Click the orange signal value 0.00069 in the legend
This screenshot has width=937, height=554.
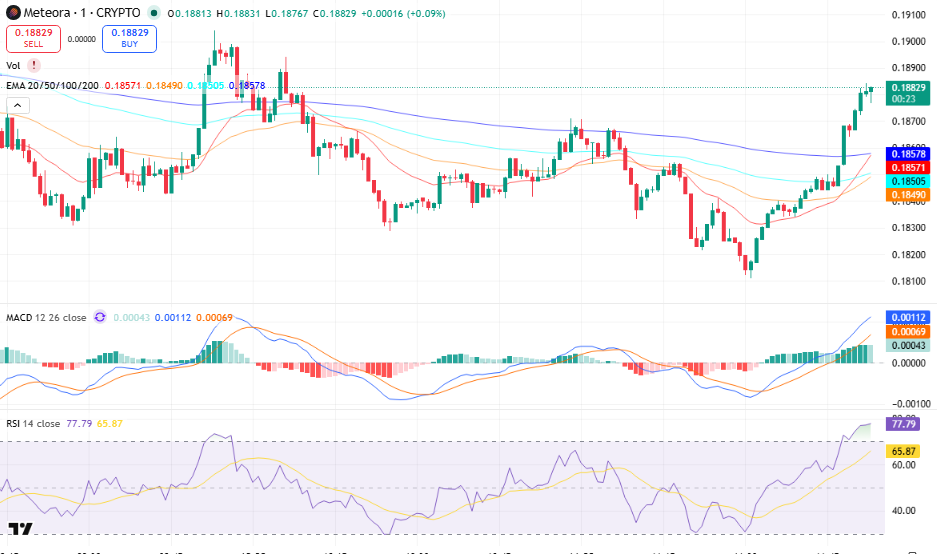pyautogui.click(x=214, y=317)
